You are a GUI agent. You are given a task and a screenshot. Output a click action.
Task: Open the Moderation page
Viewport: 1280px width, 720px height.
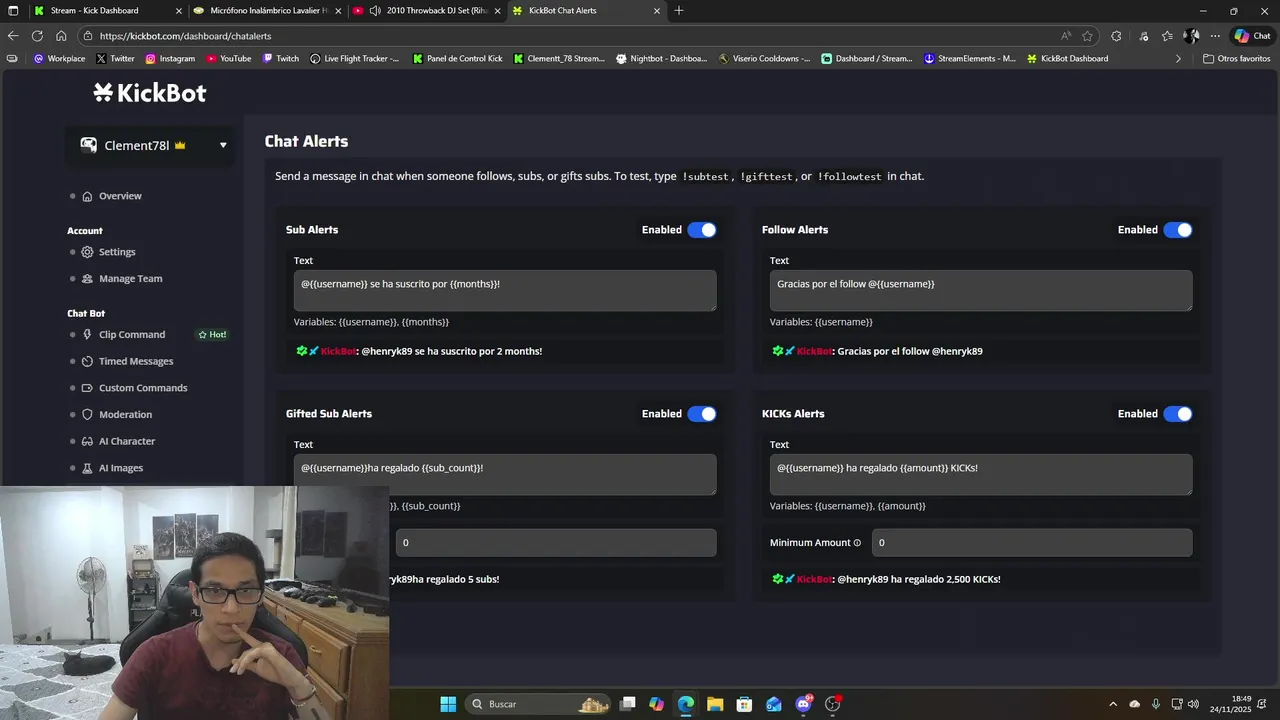pos(125,415)
